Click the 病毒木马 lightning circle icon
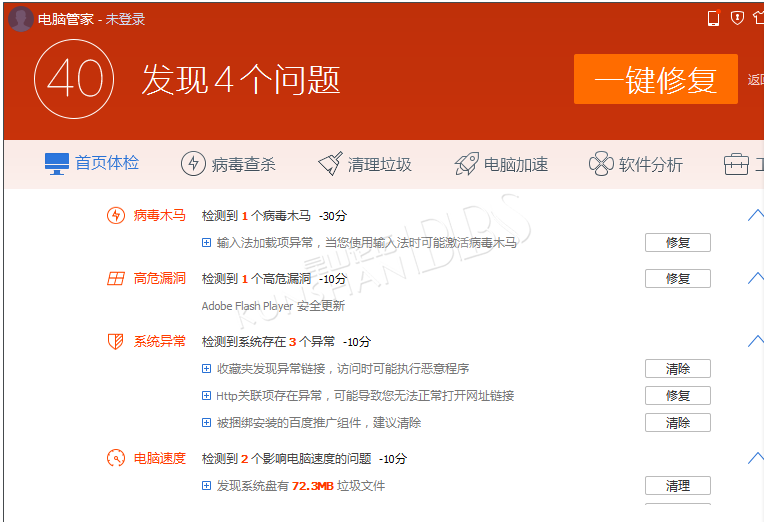Image resolution: width=764 pixels, height=522 pixels. tap(116, 215)
